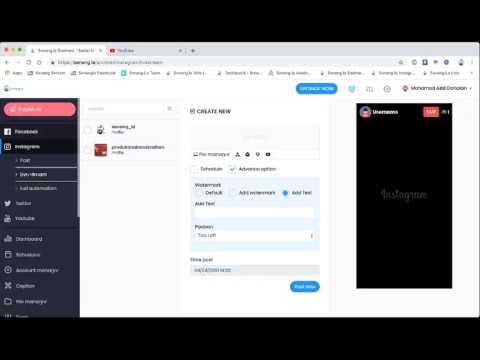Select produkanakanakraihan profile radio
The width and height of the screenshot is (480, 360).
coord(87,150)
